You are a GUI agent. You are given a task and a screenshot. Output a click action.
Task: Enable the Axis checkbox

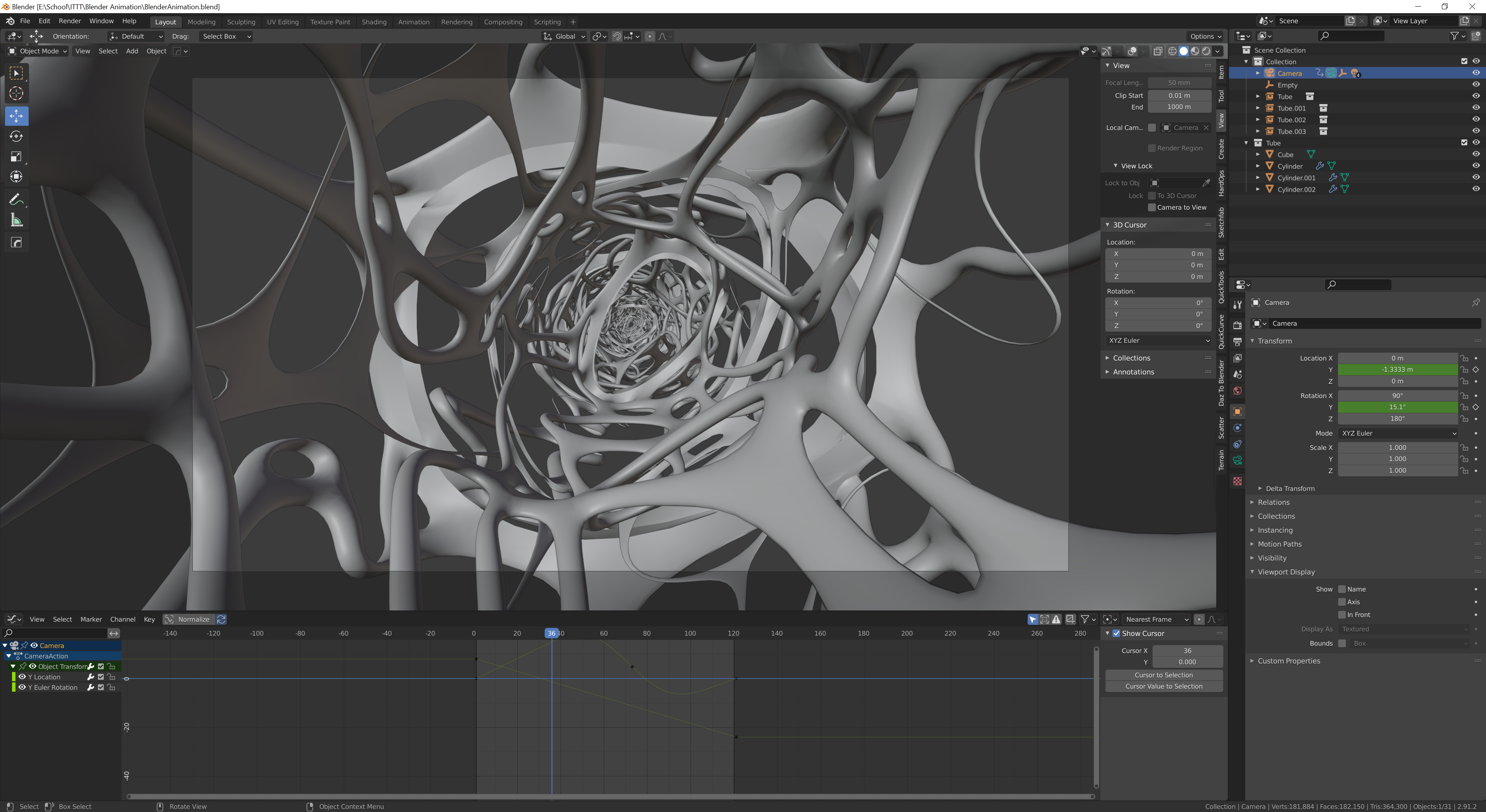coord(1342,602)
